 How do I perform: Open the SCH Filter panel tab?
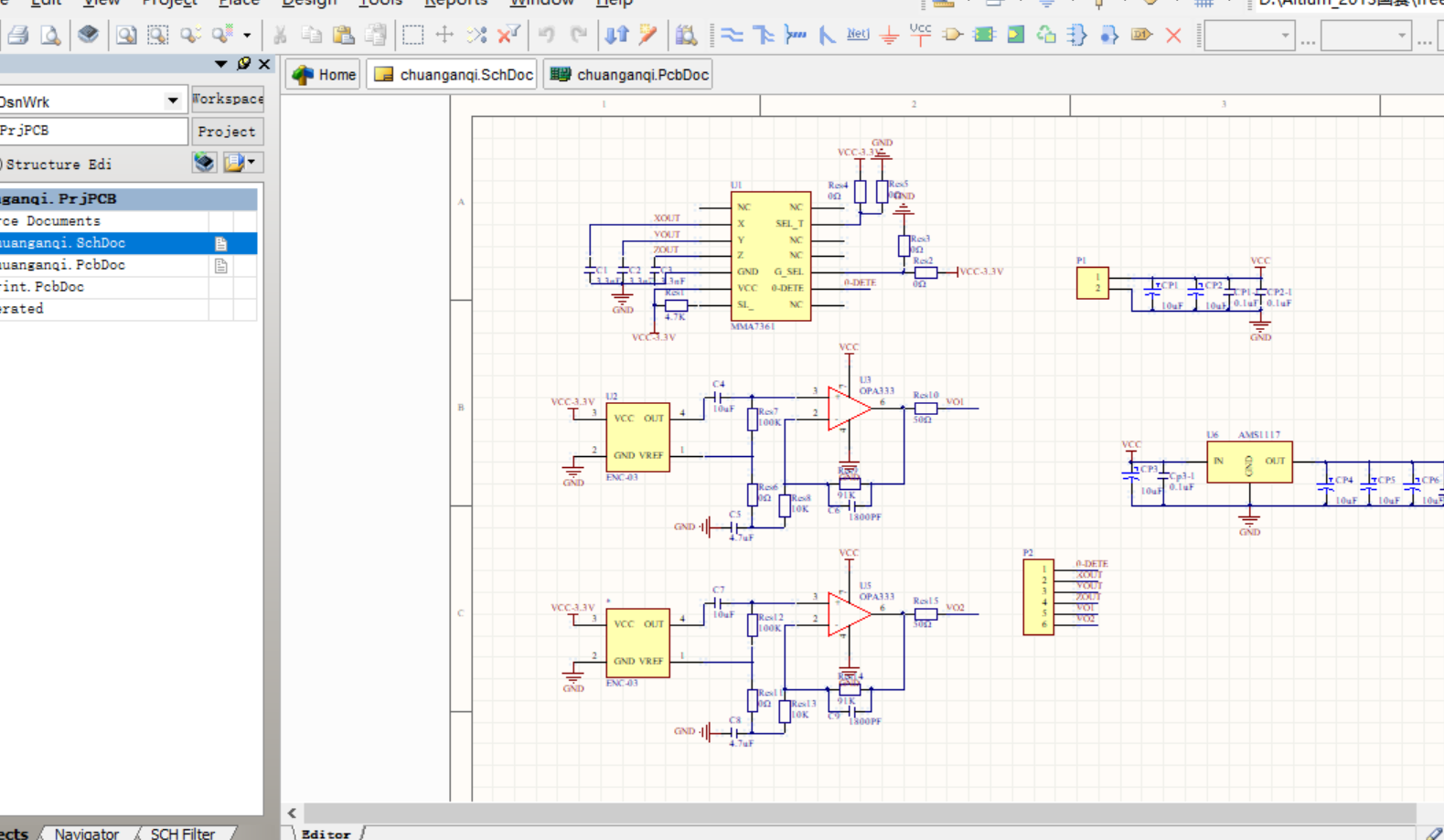(183, 833)
